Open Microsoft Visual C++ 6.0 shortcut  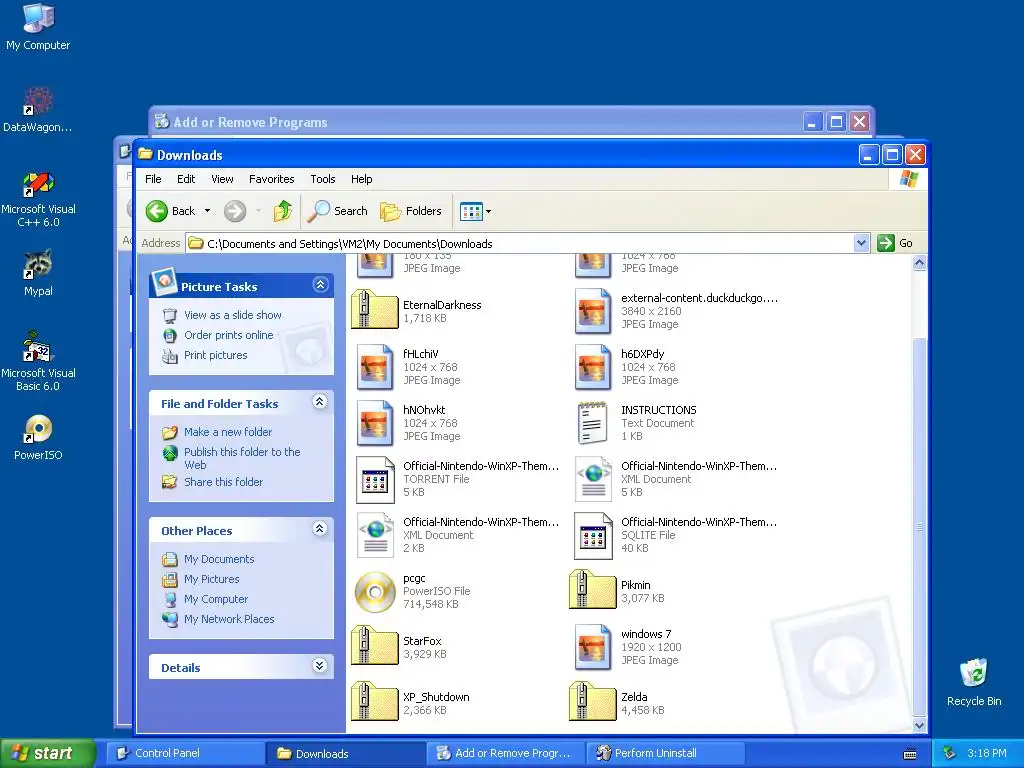pos(38,199)
